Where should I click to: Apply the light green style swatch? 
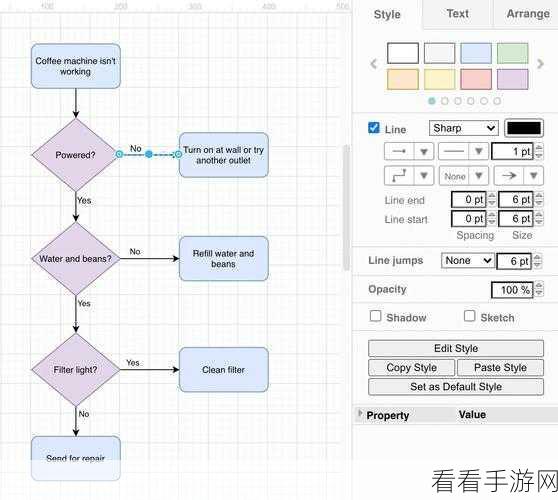point(512,53)
